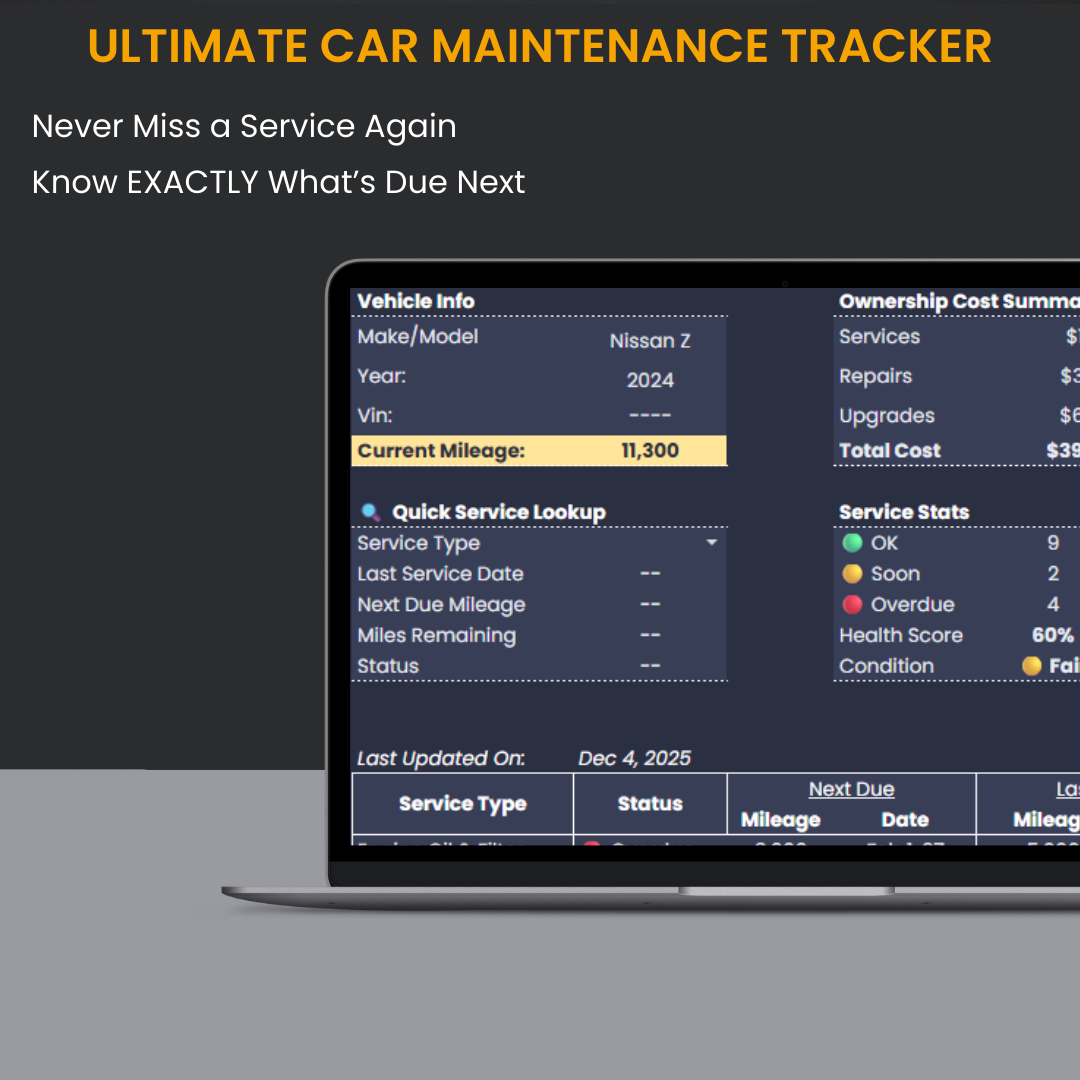
Task: Click the underlined Next Due column header
Action: [x=851, y=789]
